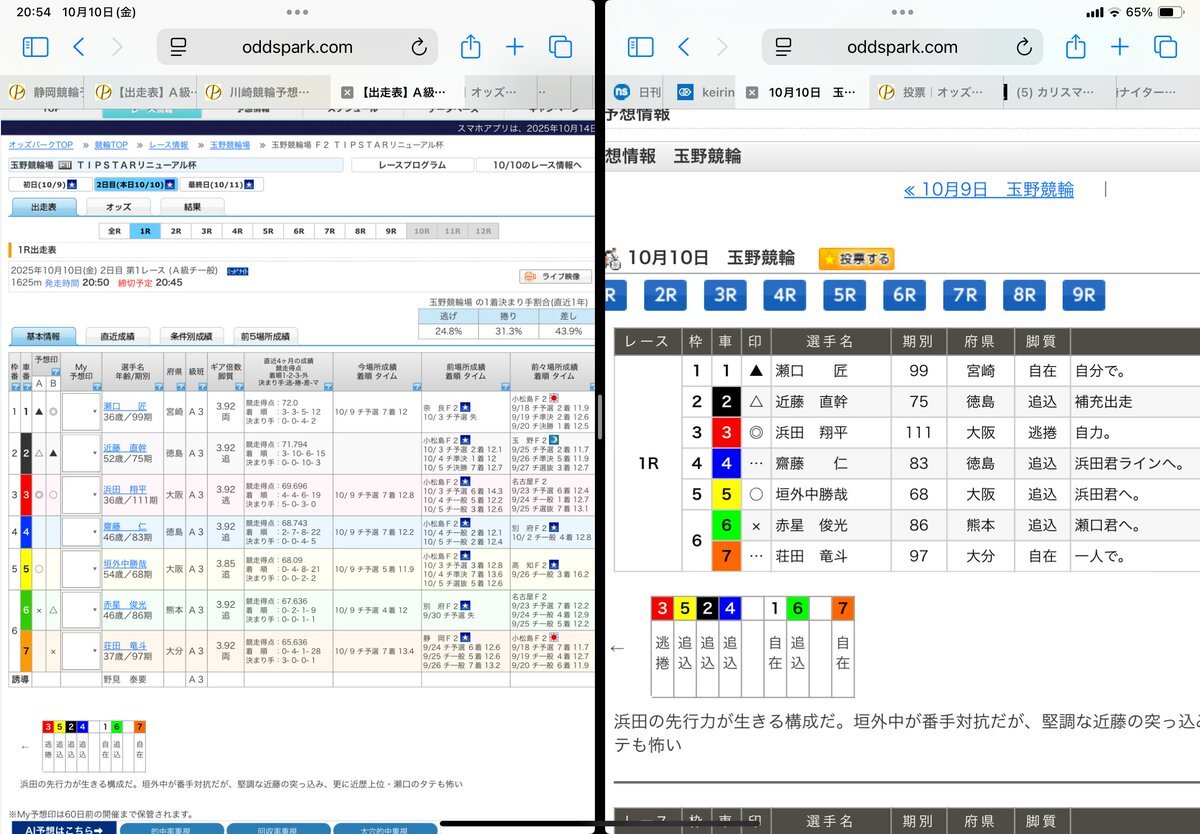
Task: Tap the left Safari sidebar icon
Action: coord(35,47)
